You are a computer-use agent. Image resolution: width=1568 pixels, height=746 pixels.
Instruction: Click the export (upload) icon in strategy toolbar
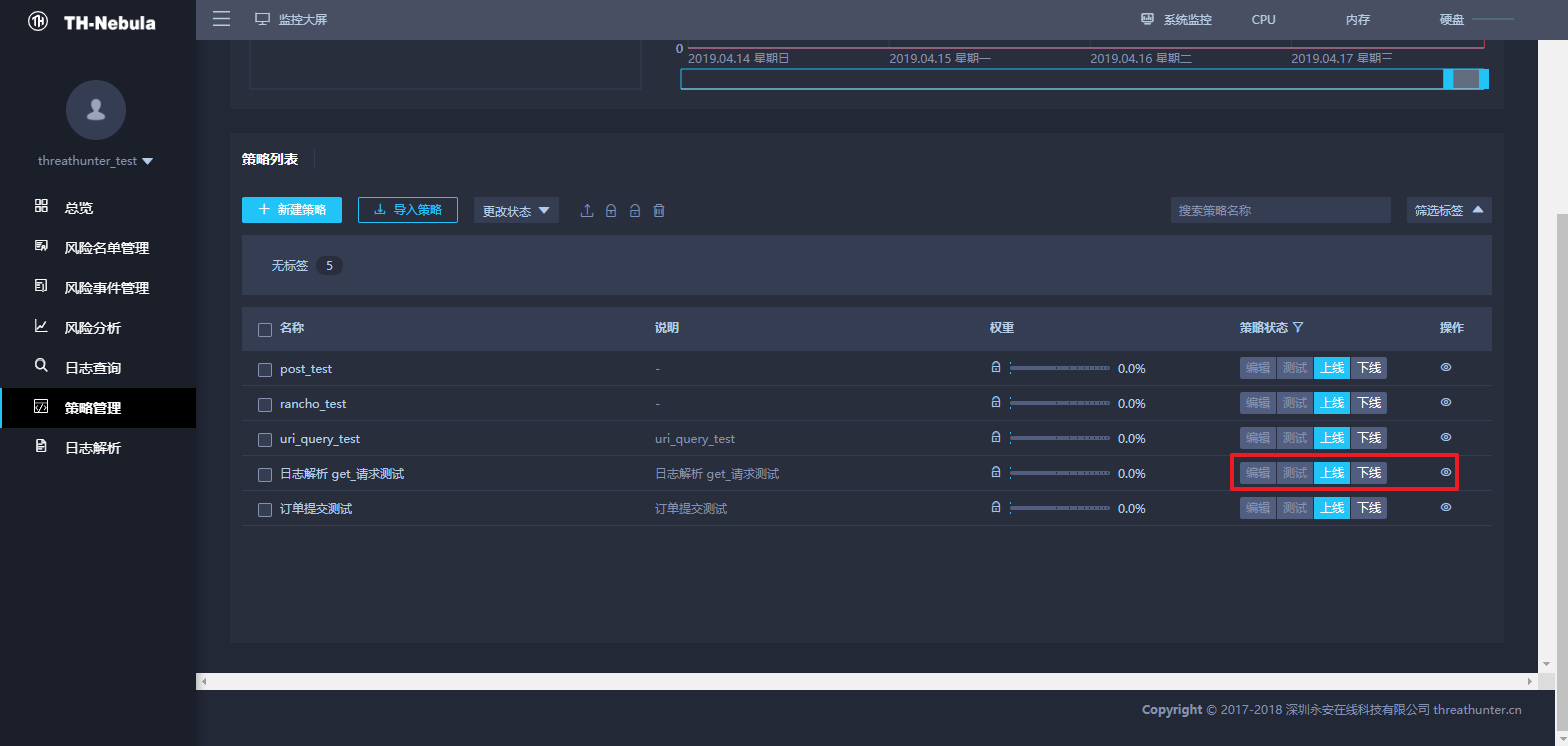587,211
